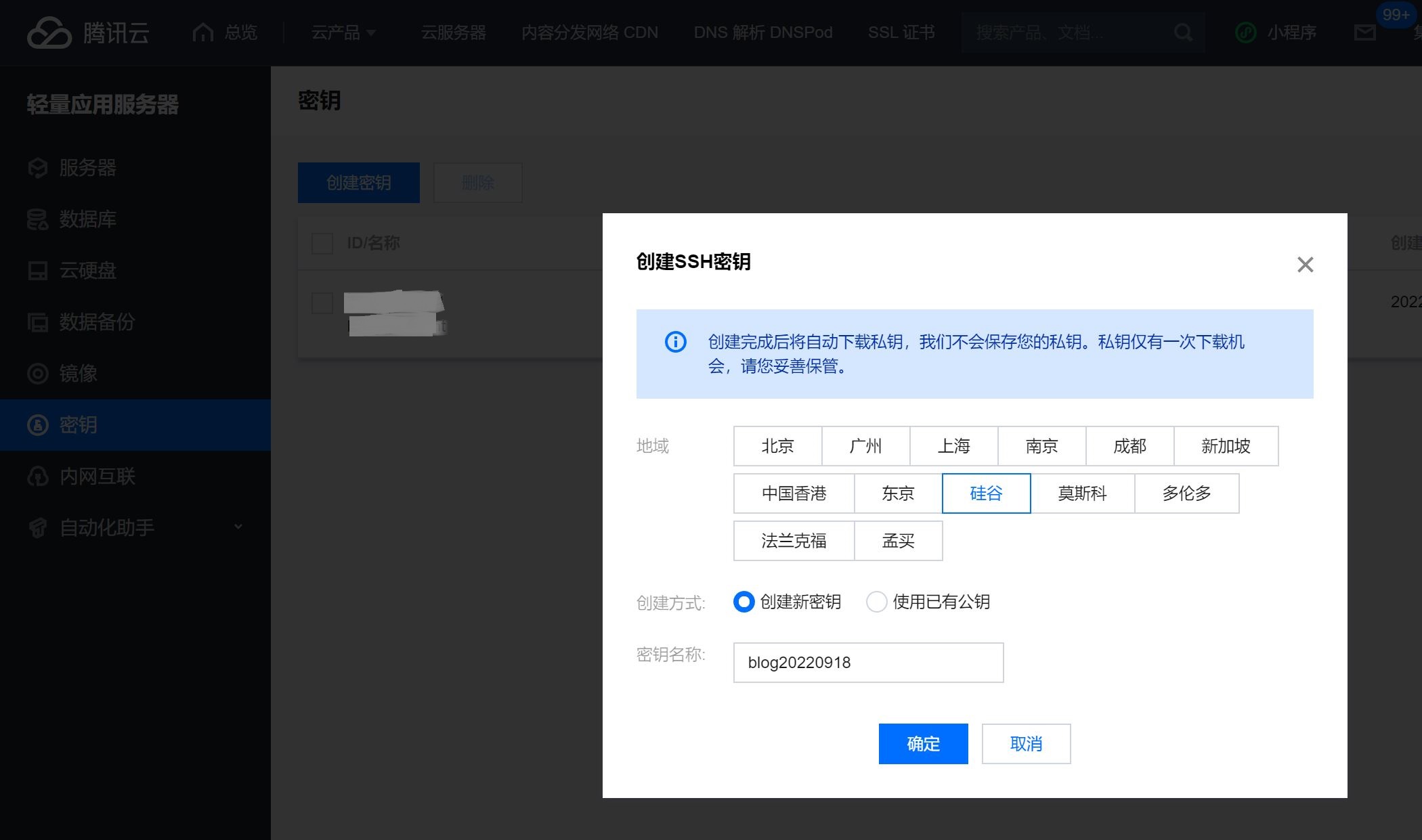Click the 服务器 sidebar icon
Image resolution: width=1422 pixels, height=840 pixels.
tap(38, 168)
